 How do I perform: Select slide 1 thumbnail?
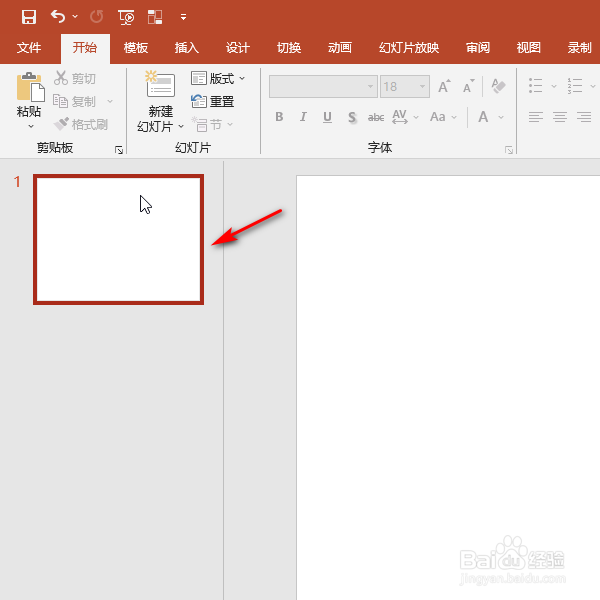click(119, 240)
